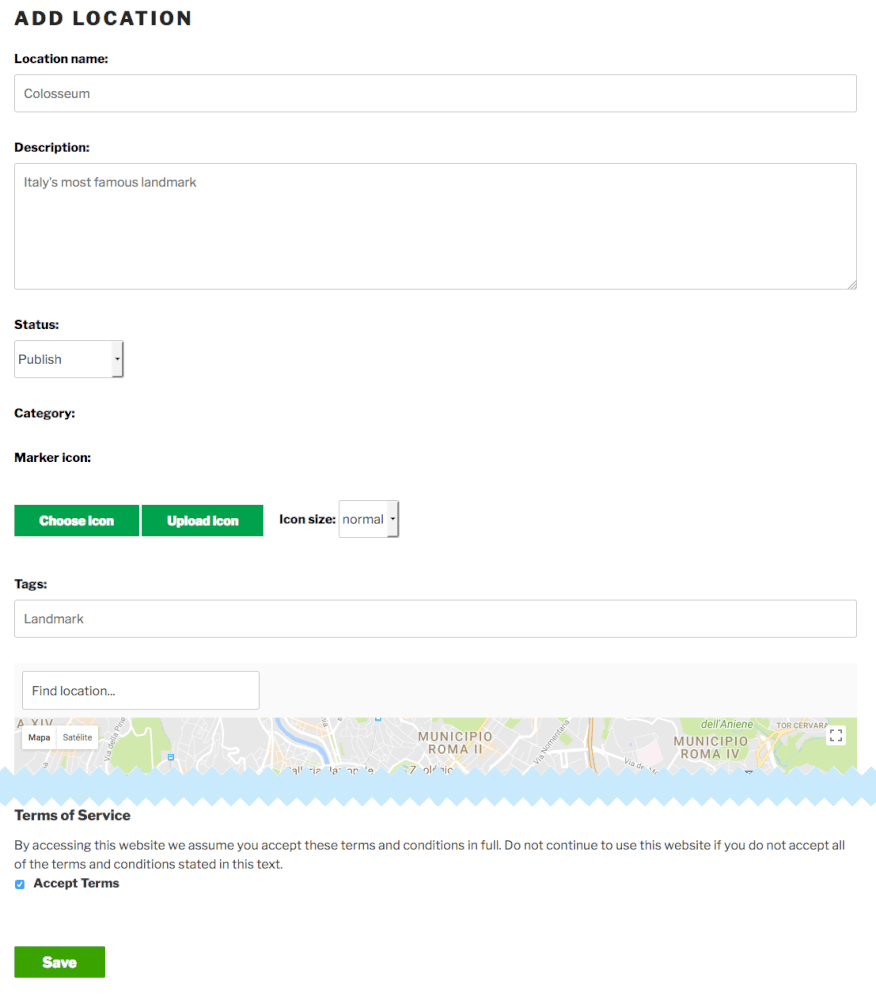This screenshot has width=876, height=1000.
Task: Switch map to Mapa view
Action: point(39,738)
